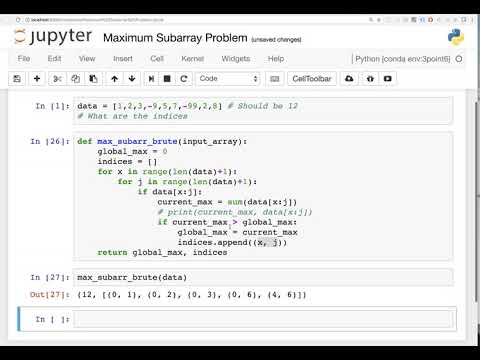The width and height of the screenshot is (480, 360).
Task: Click the Python [conda env:3point6] kernel name
Action: point(403,59)
